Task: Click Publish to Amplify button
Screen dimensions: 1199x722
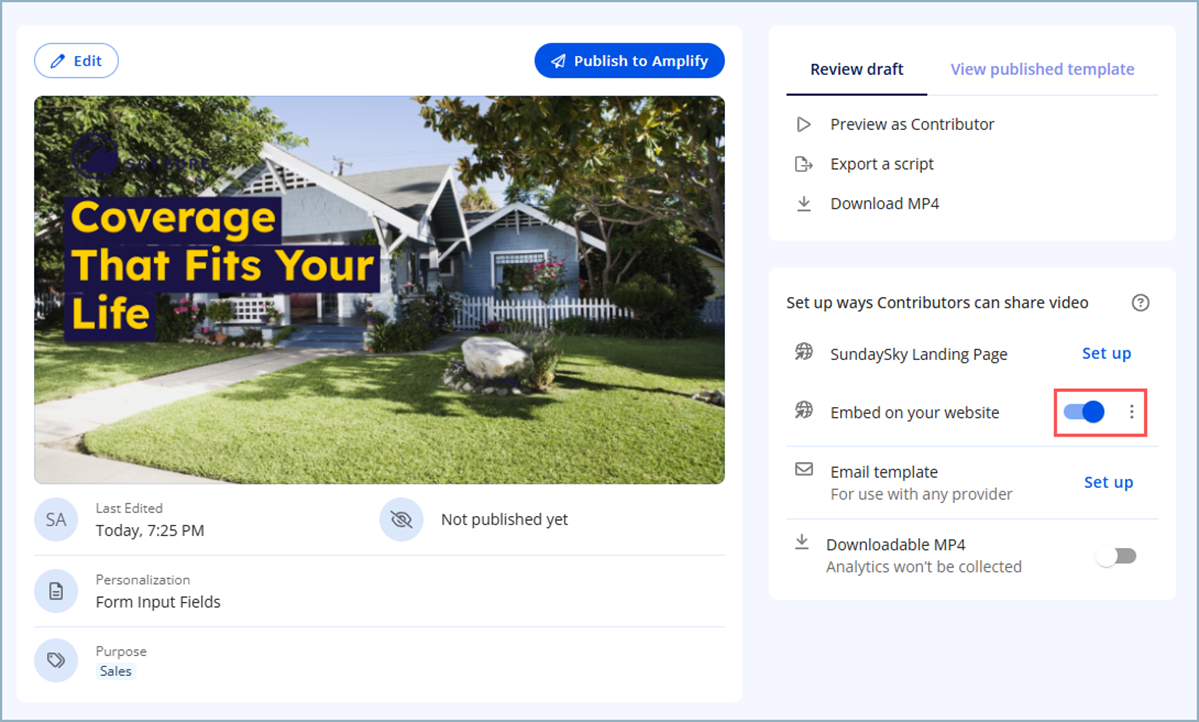Action: (x=629, y=61)
